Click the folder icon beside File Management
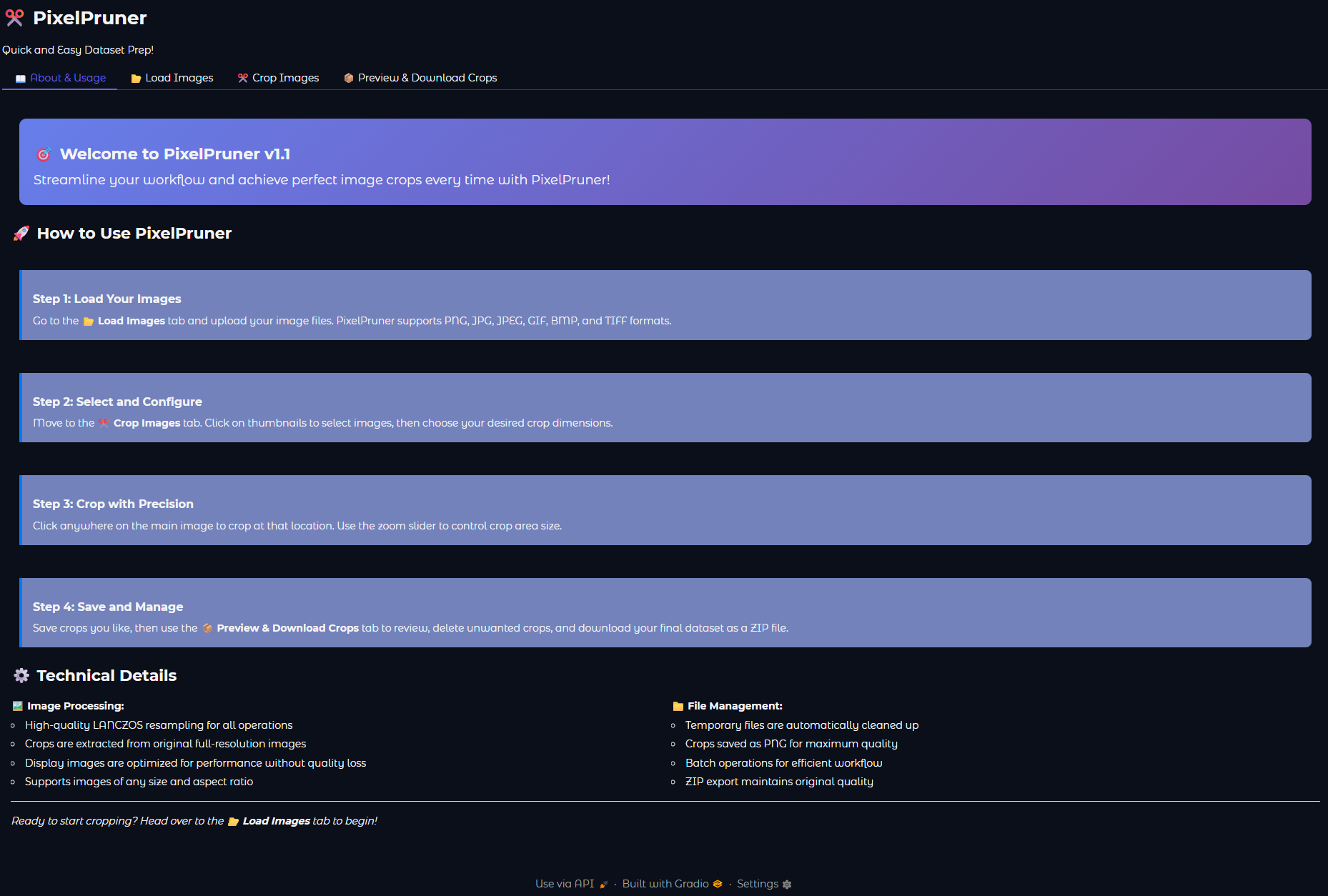Image resolution: width=1328 pixels, height=896 pixels. 678,706
